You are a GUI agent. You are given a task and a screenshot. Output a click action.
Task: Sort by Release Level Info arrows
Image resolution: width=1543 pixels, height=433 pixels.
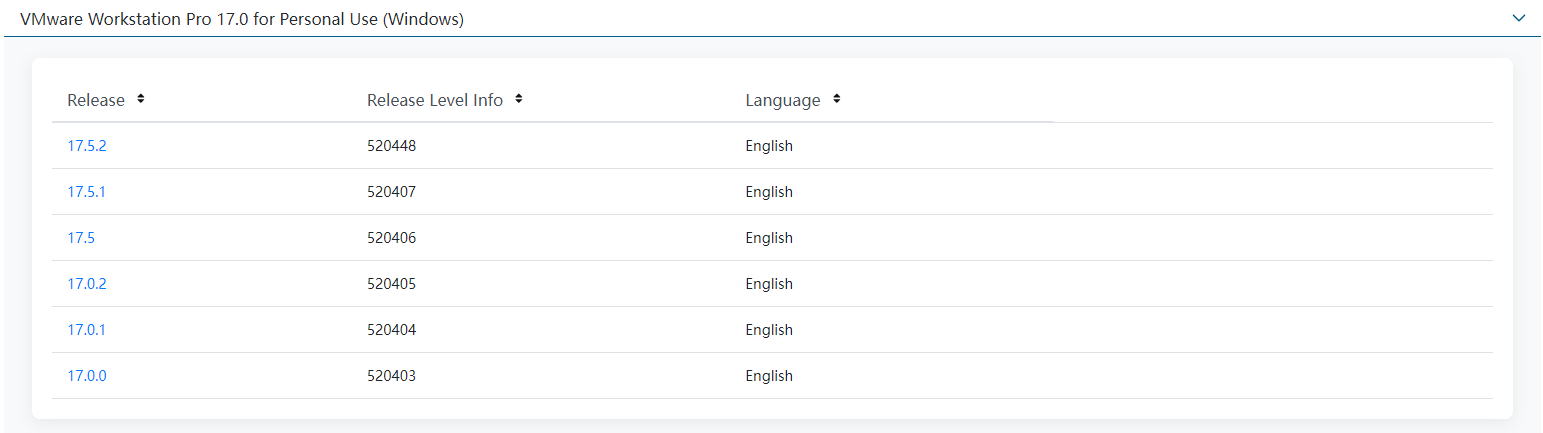[x=519, y=99]
